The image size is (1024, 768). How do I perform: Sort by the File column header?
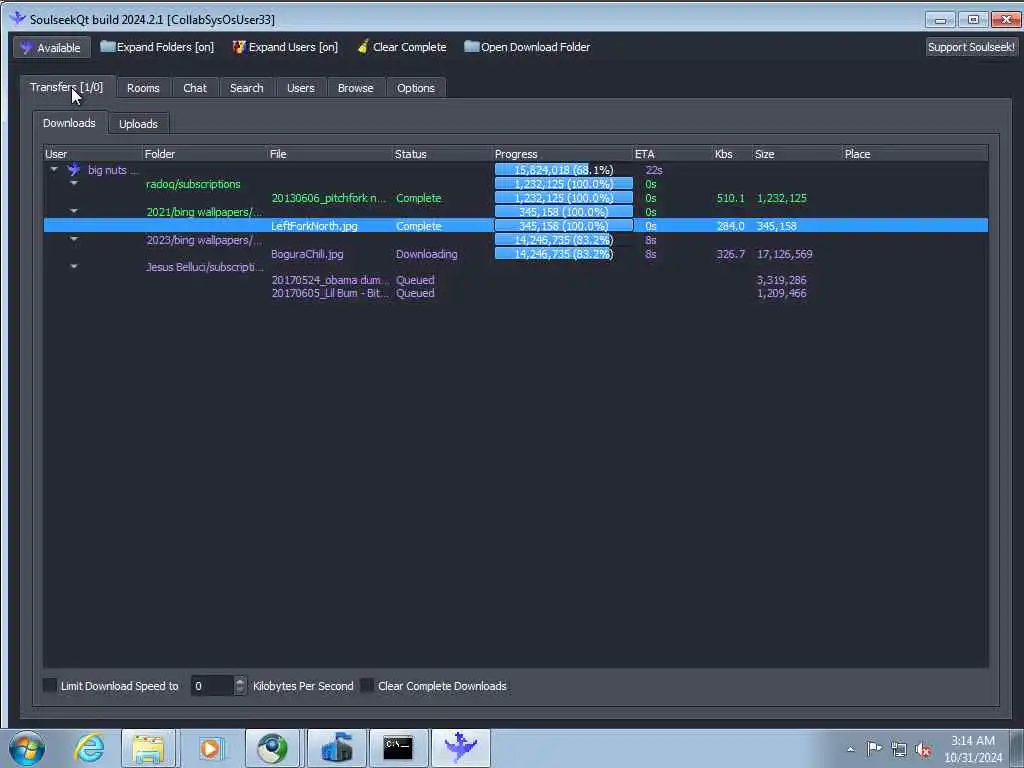click(330, 154)
